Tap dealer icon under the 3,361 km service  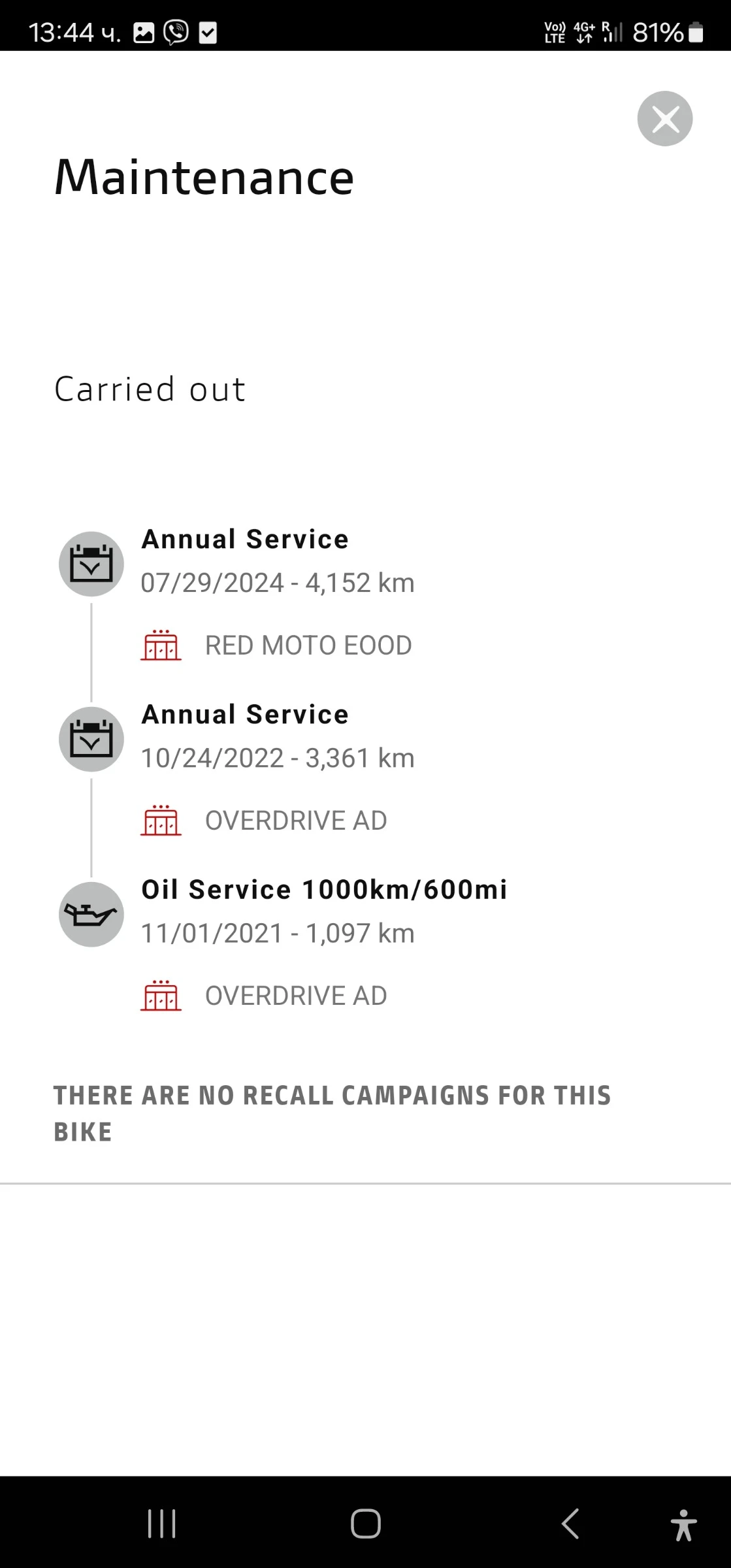161,821
